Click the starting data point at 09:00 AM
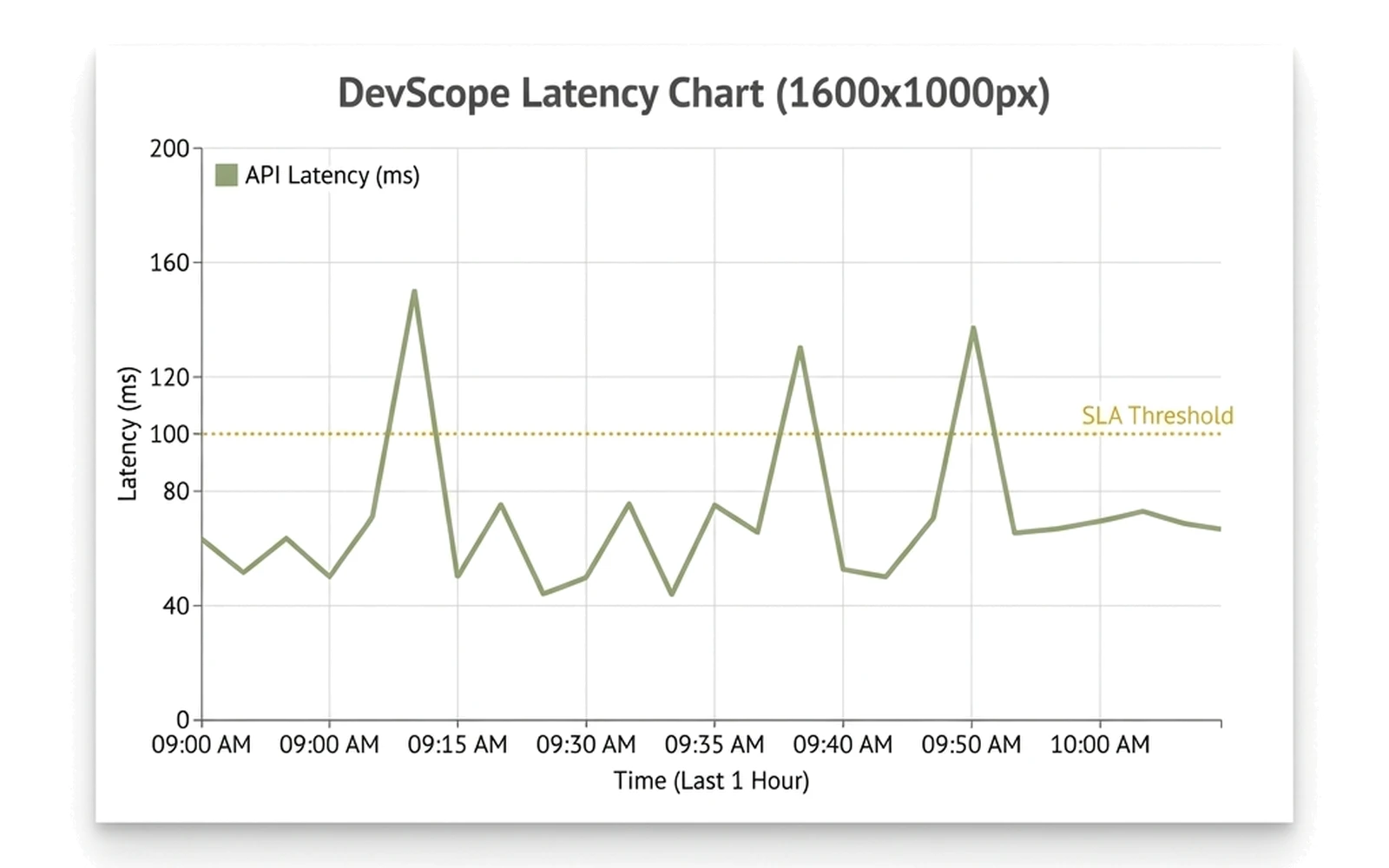Viewport: 1389px width, 868px height. [x=201, y=540]
